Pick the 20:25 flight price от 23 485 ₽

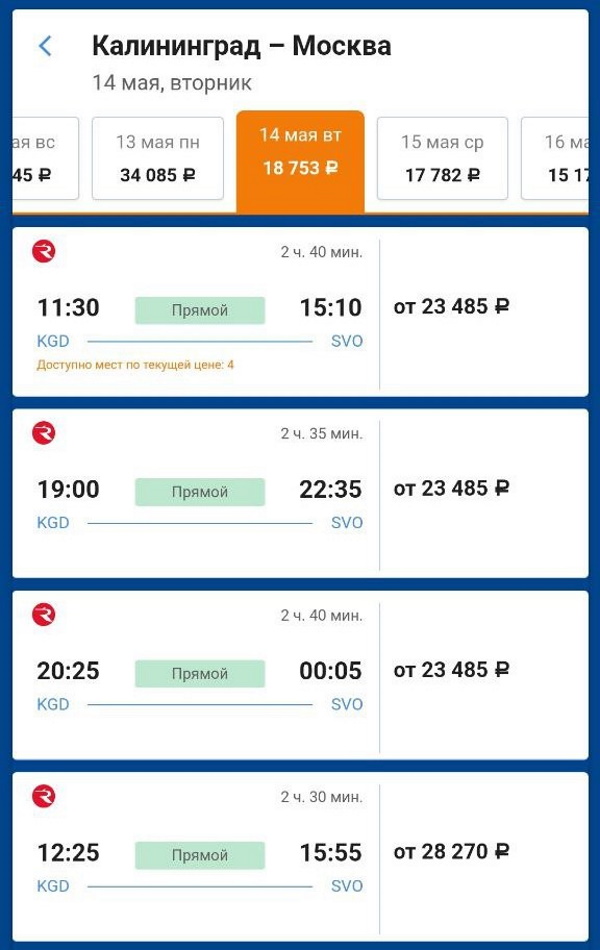coord(451,670)
